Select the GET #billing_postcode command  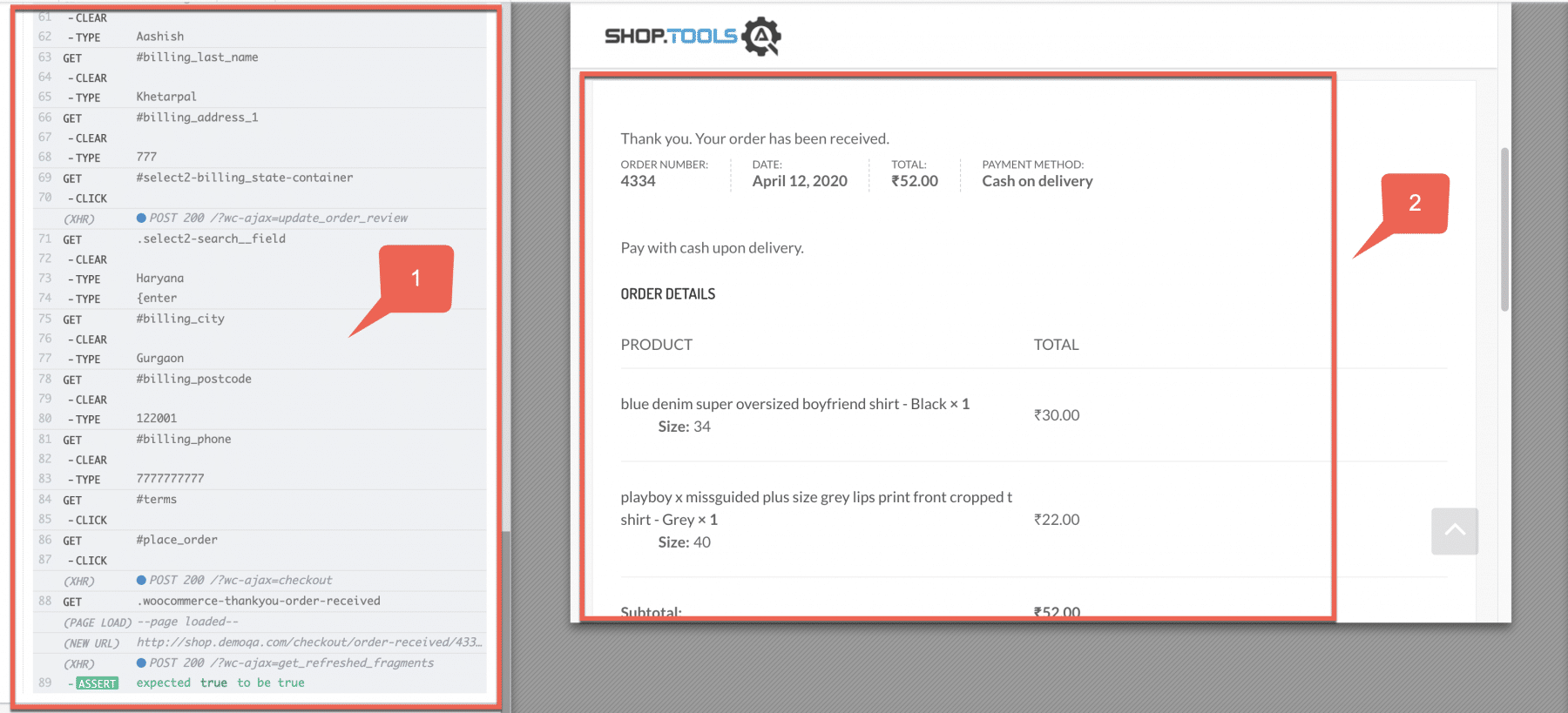tap(193, 379)
